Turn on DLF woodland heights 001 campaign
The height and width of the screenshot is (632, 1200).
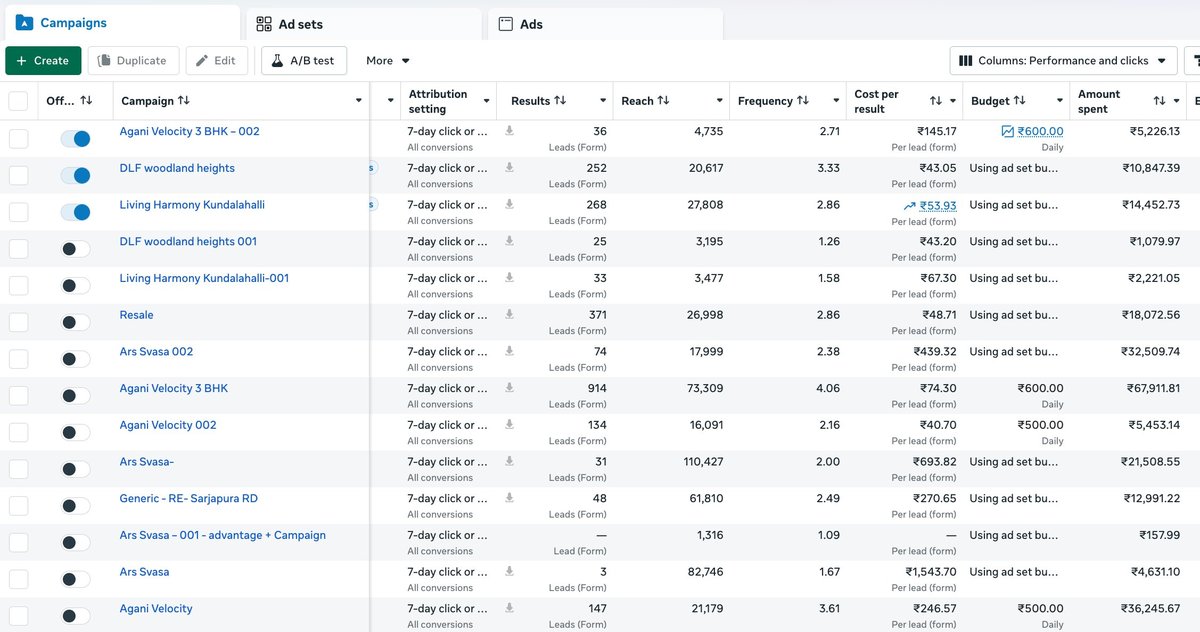(x=75, y=249)
